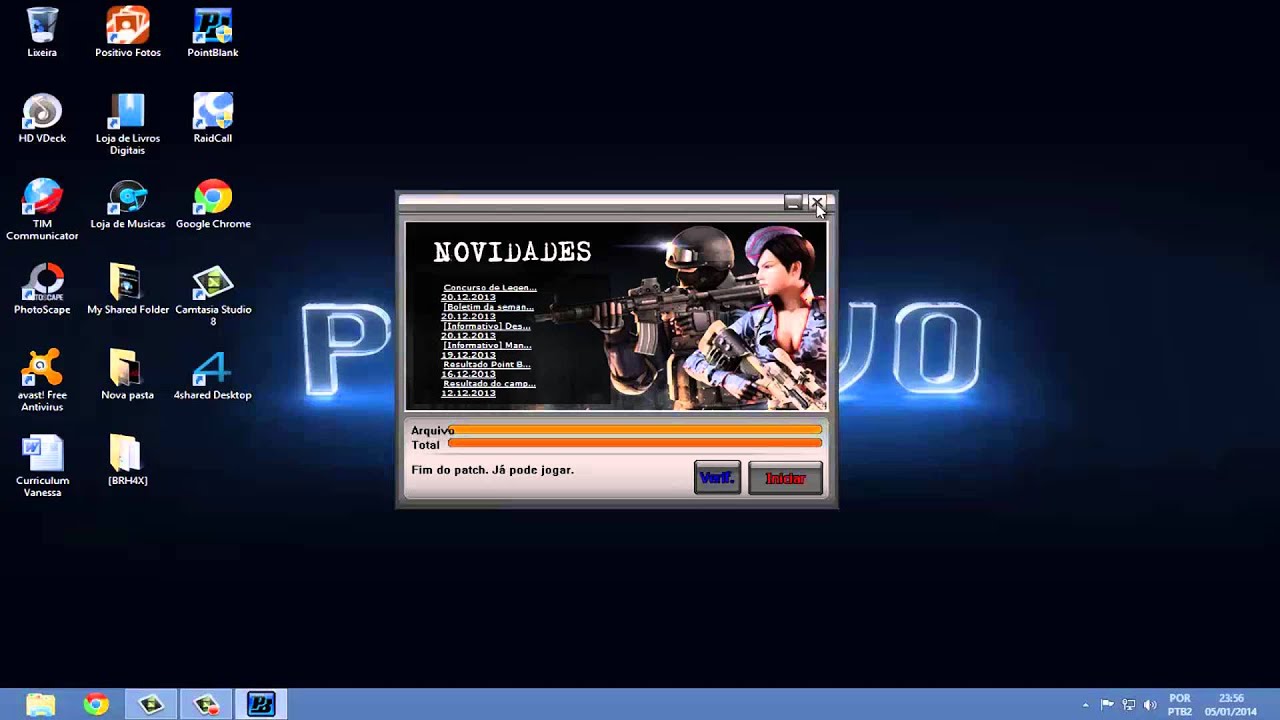Click the NOVIDADES heading
The image size is (1280, 720).
[512, 252]
